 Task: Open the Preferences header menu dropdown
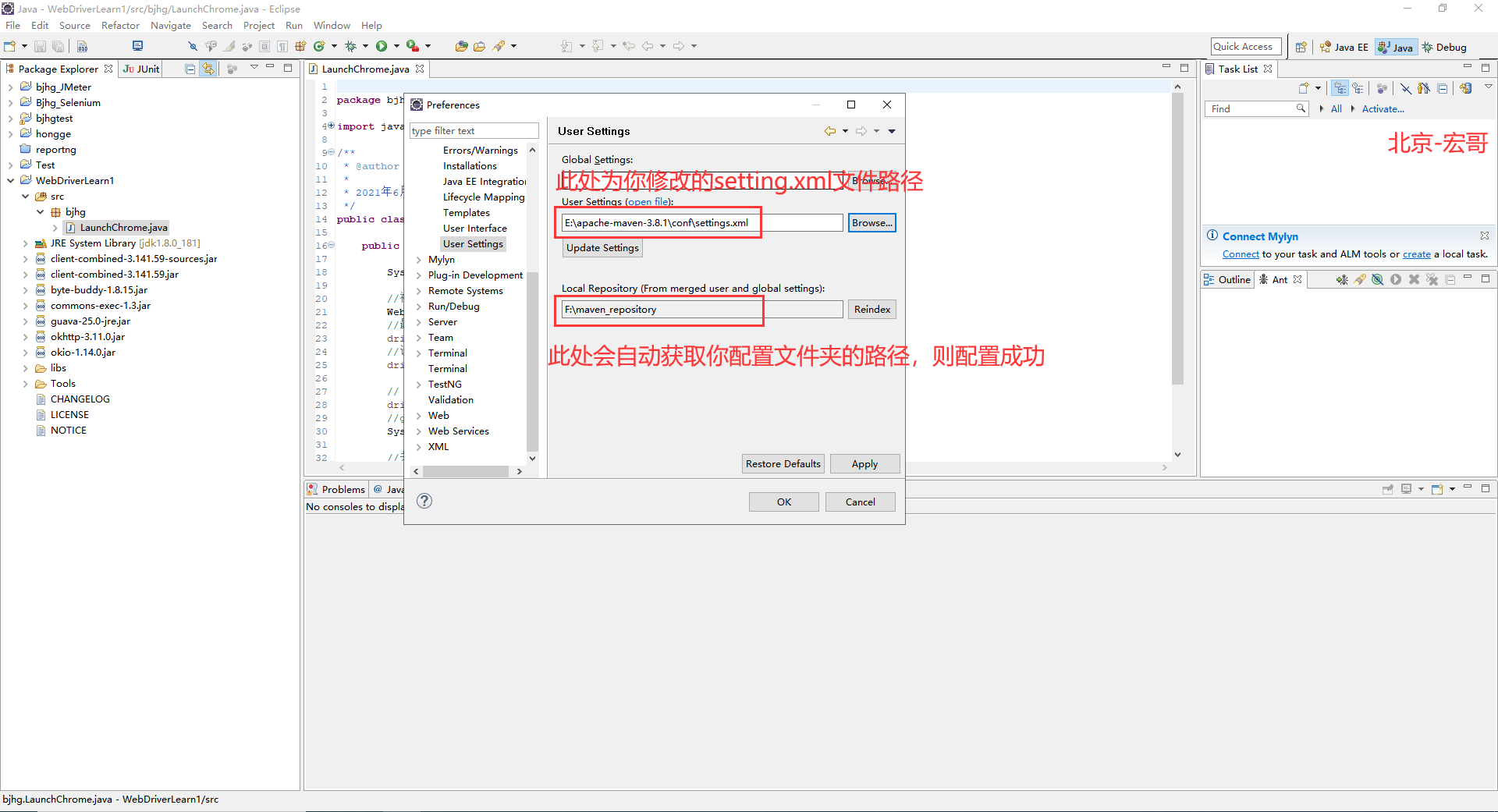pyautogui.click(x=892, y=131)
